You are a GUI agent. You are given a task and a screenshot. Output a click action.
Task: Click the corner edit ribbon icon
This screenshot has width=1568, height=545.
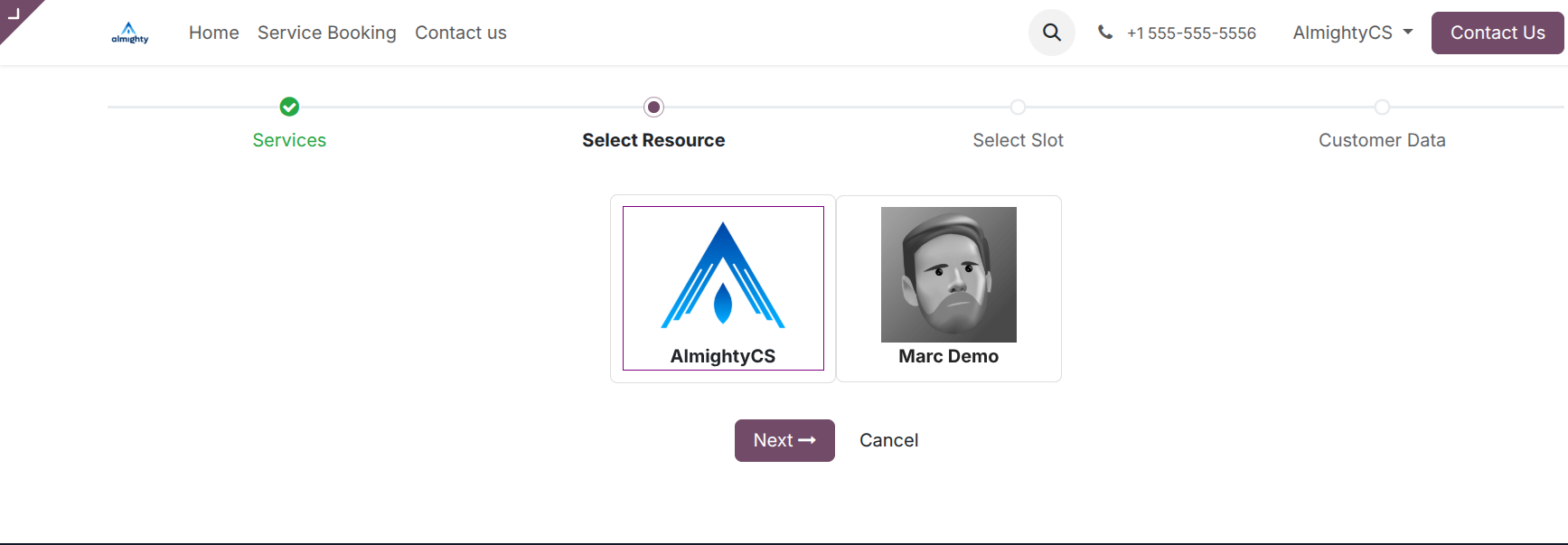[x=14, y=14]
